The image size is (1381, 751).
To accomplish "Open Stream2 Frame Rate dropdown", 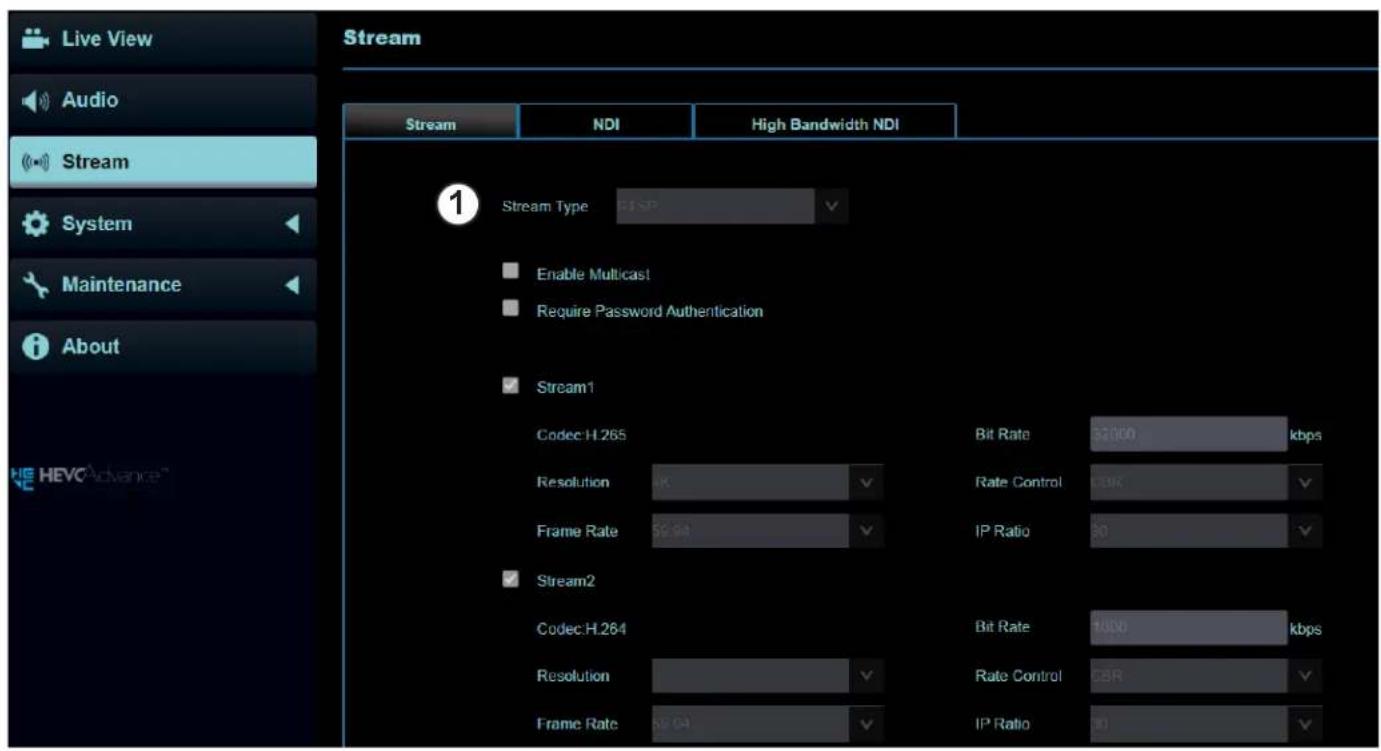I will 767,725.
